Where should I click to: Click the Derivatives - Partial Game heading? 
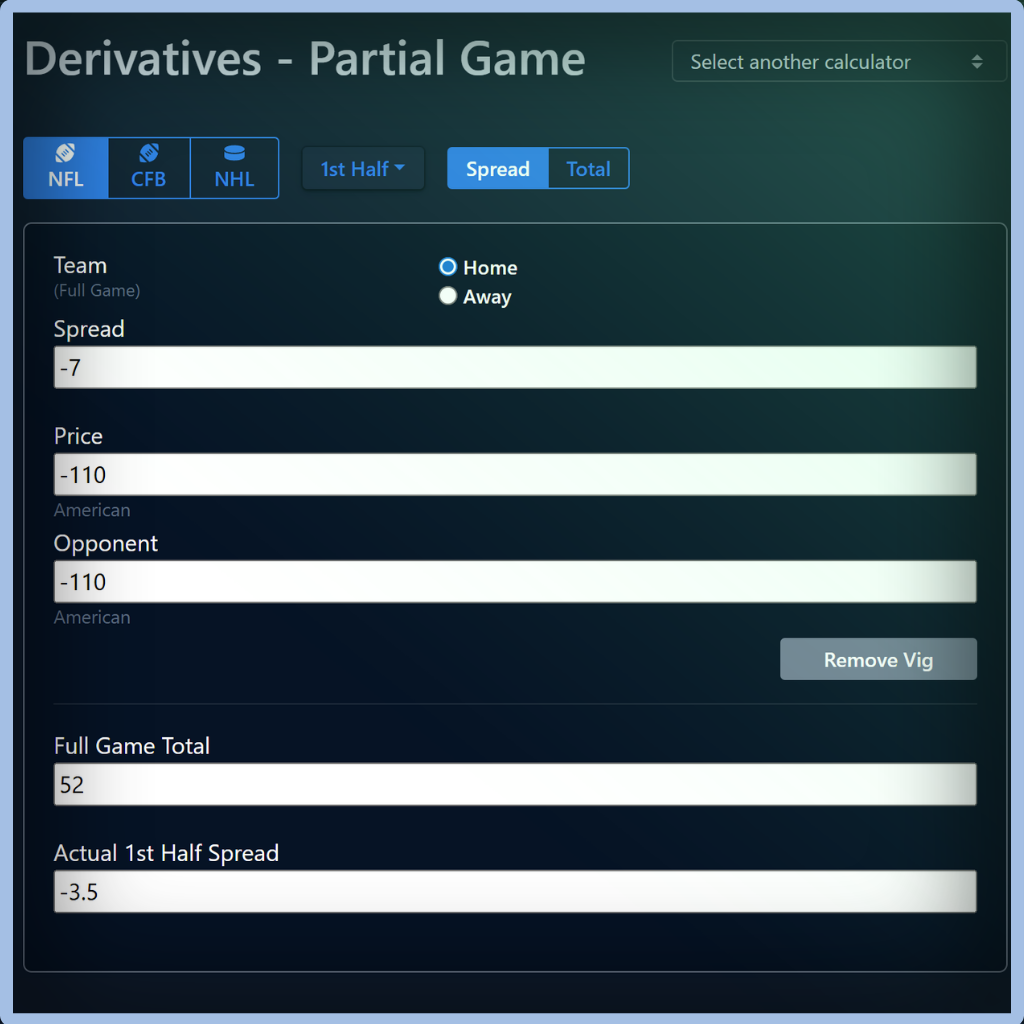click(304, 59)
